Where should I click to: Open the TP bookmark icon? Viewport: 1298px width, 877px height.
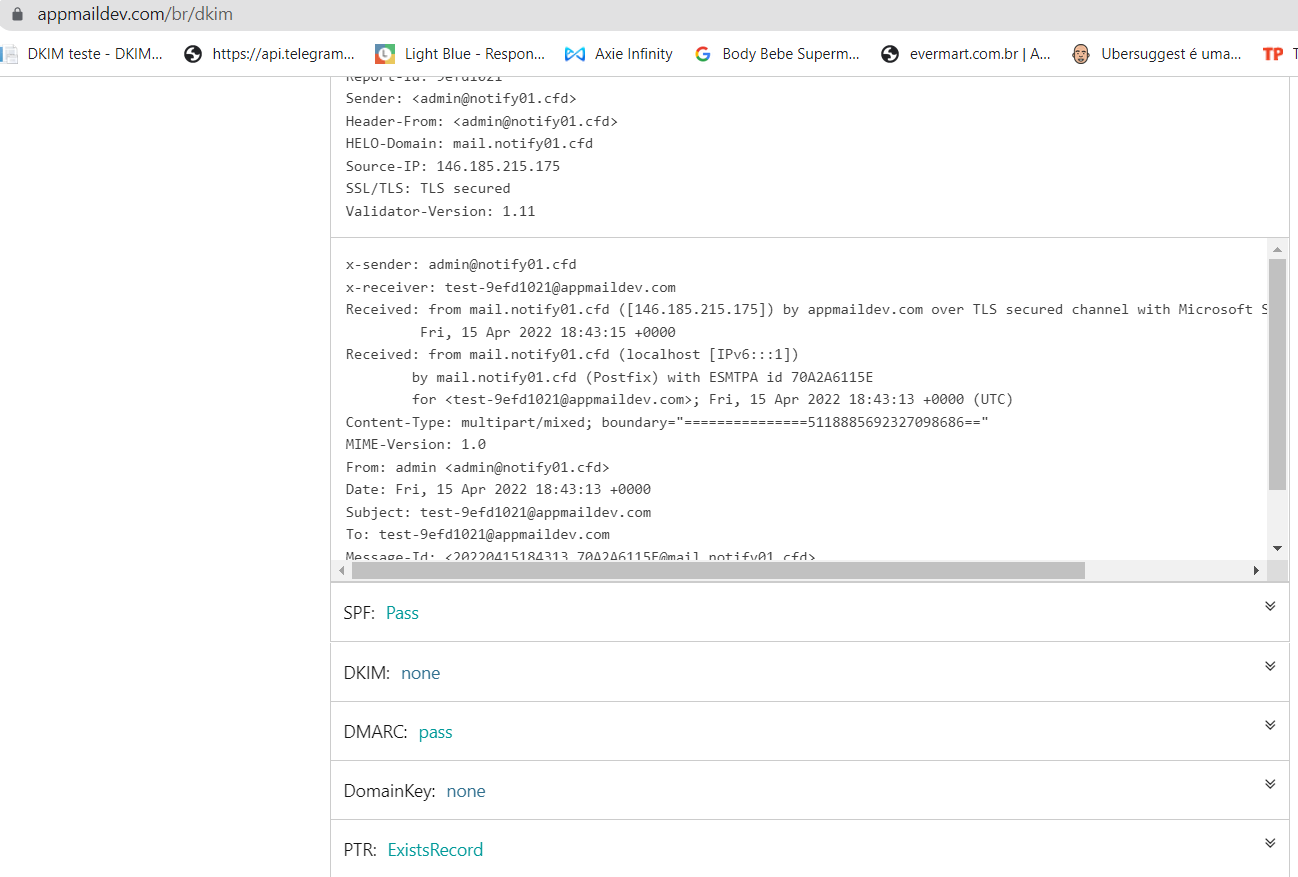(1273, 54)
